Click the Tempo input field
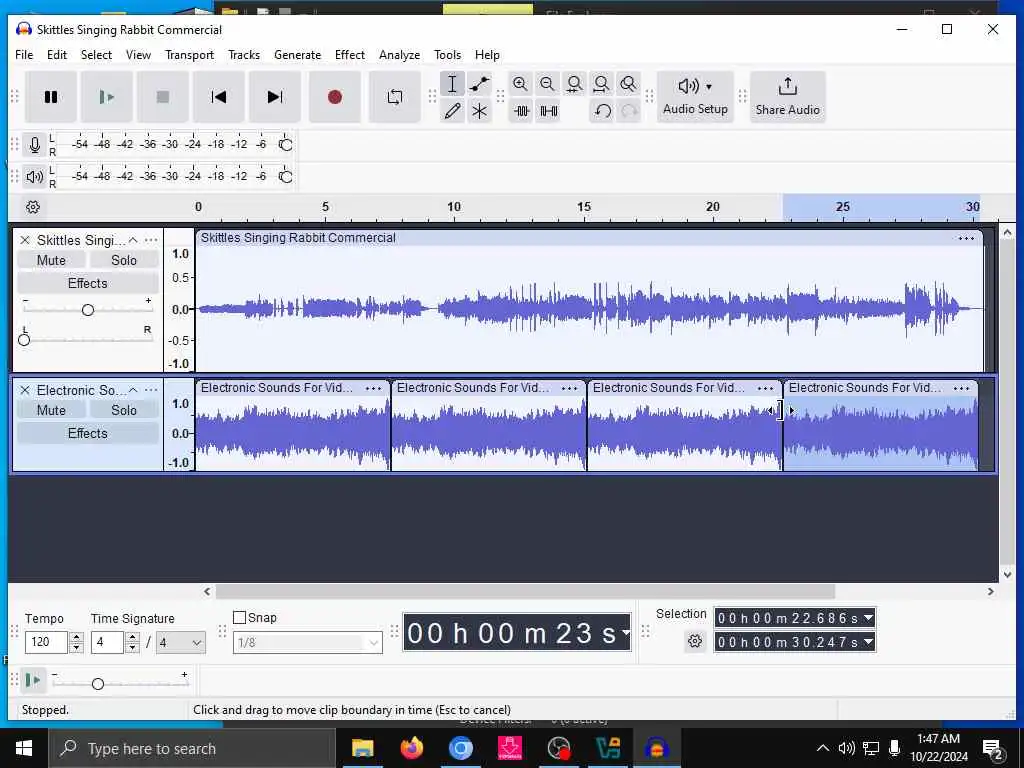1024x768 pixels. pos(46,643)
